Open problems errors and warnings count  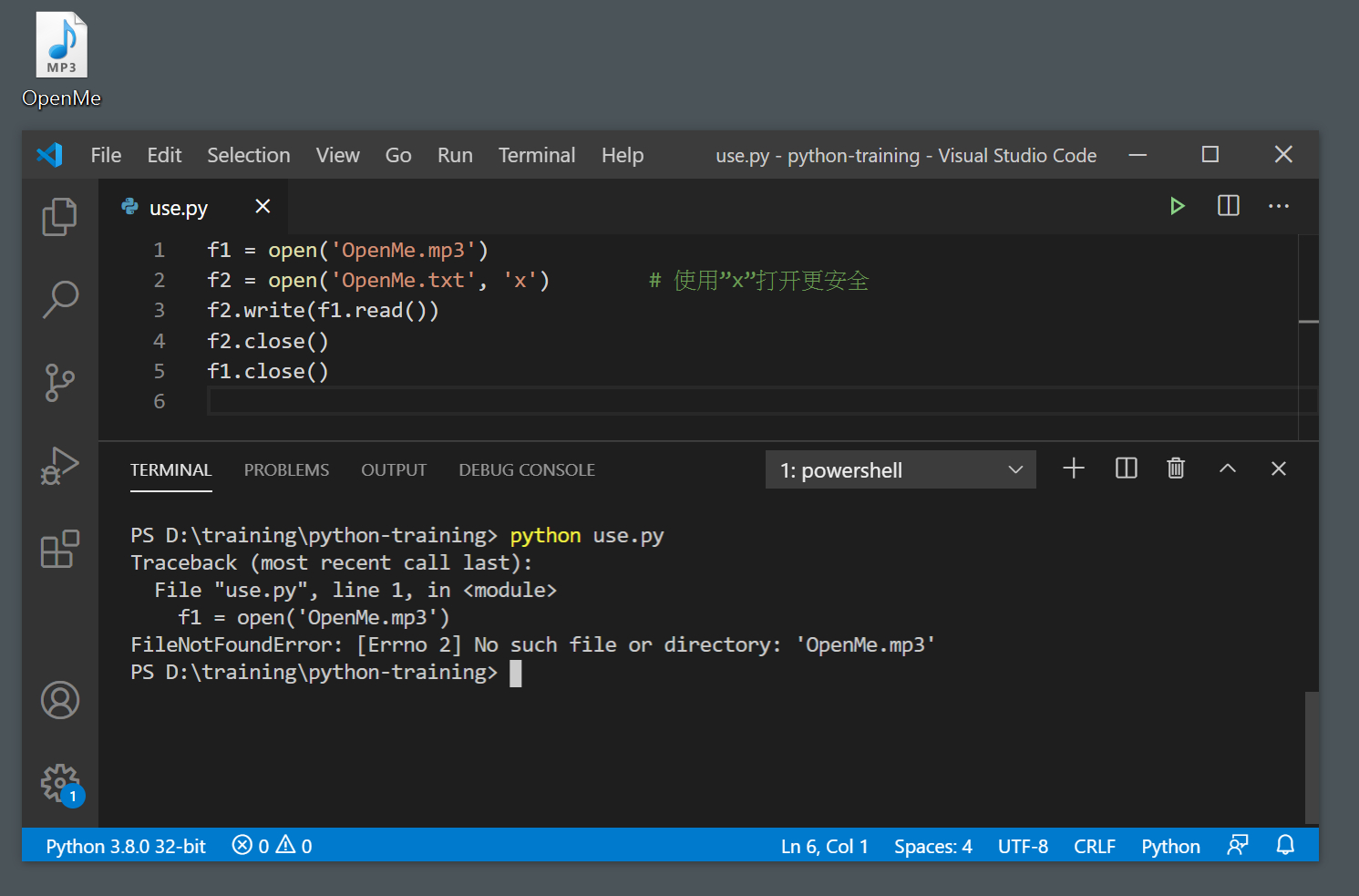(272, 846)
